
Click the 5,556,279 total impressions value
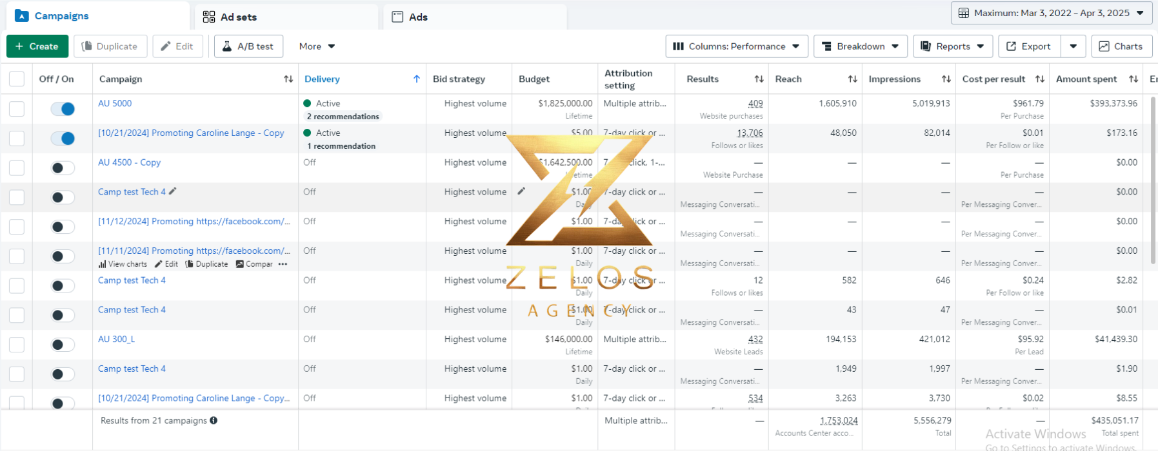coord(931,421)
